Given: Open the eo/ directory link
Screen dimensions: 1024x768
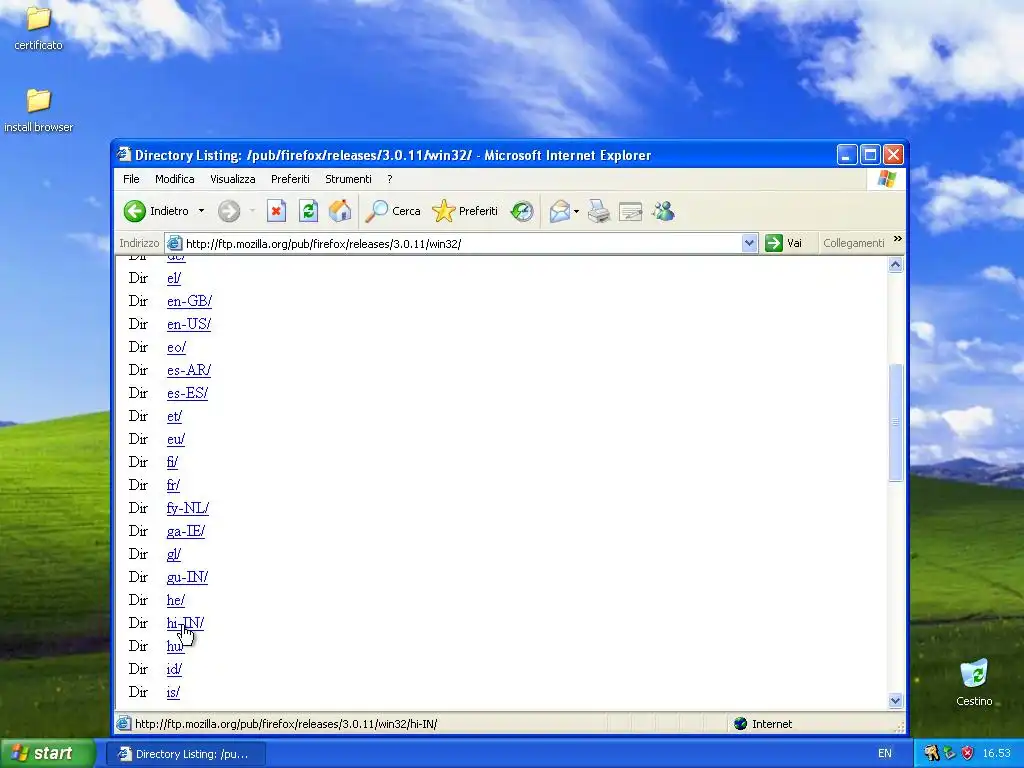Looking at the screenshot, I should point(176,347).
